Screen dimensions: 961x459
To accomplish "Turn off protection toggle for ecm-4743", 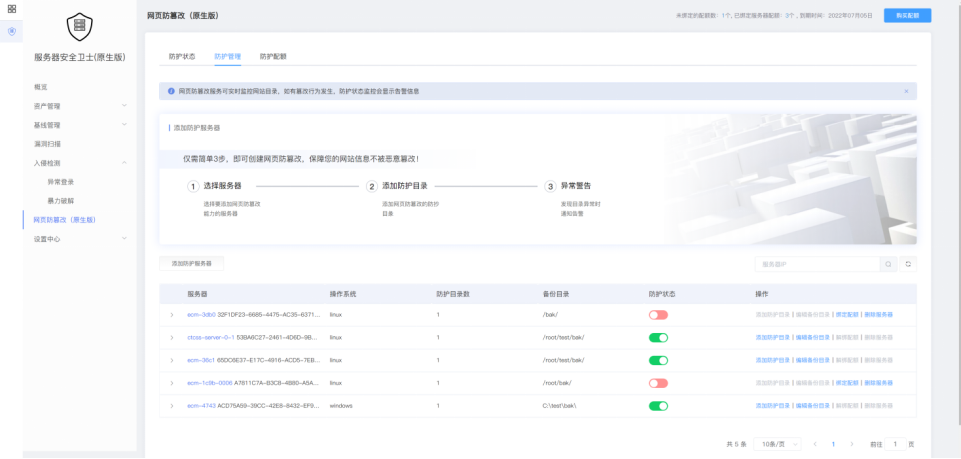I will point(658,406).
